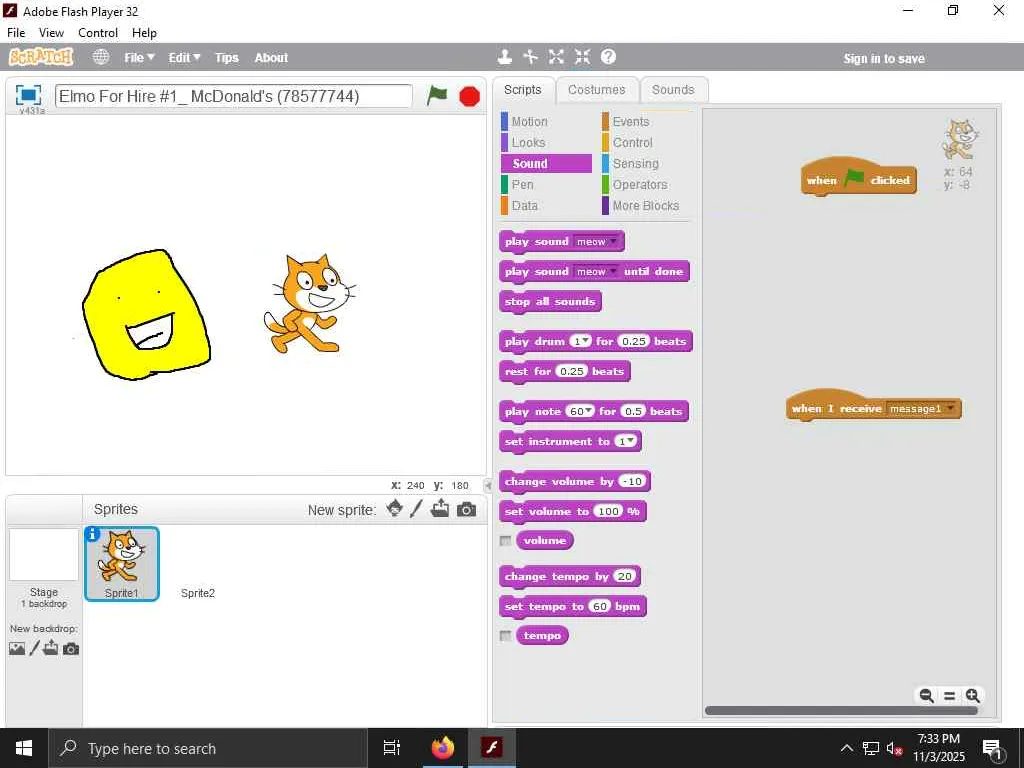This screenshot has width=1024, height=768.
Task: Click the project title input field
Action: click(x=234, y=97)
